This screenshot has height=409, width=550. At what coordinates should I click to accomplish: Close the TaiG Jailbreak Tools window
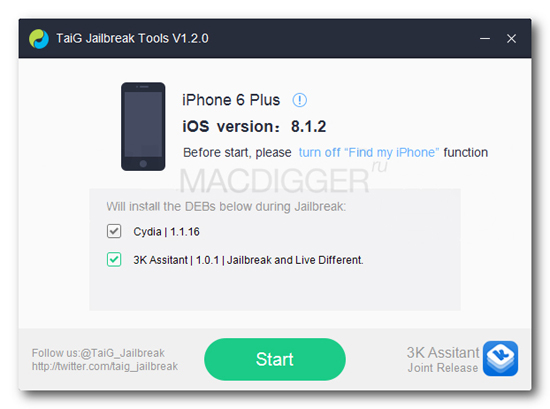(x=511, y=38)
